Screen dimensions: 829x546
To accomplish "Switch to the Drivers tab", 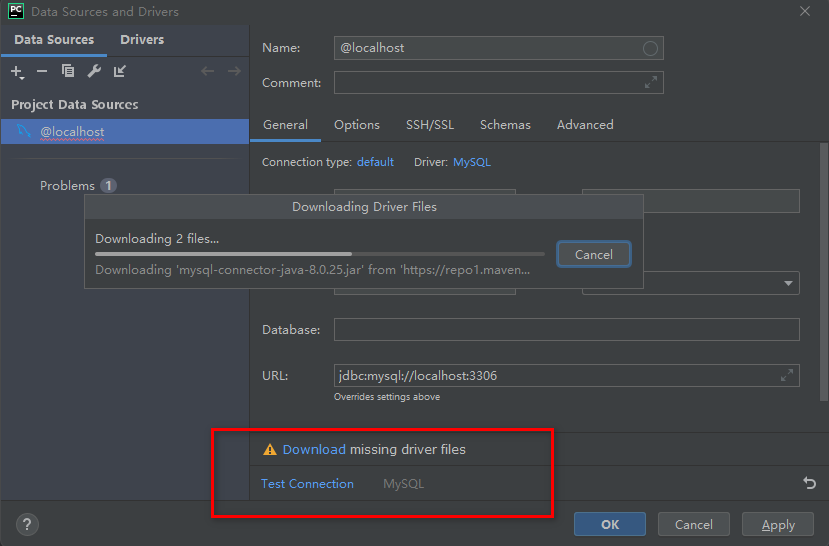I will (142, 40).
